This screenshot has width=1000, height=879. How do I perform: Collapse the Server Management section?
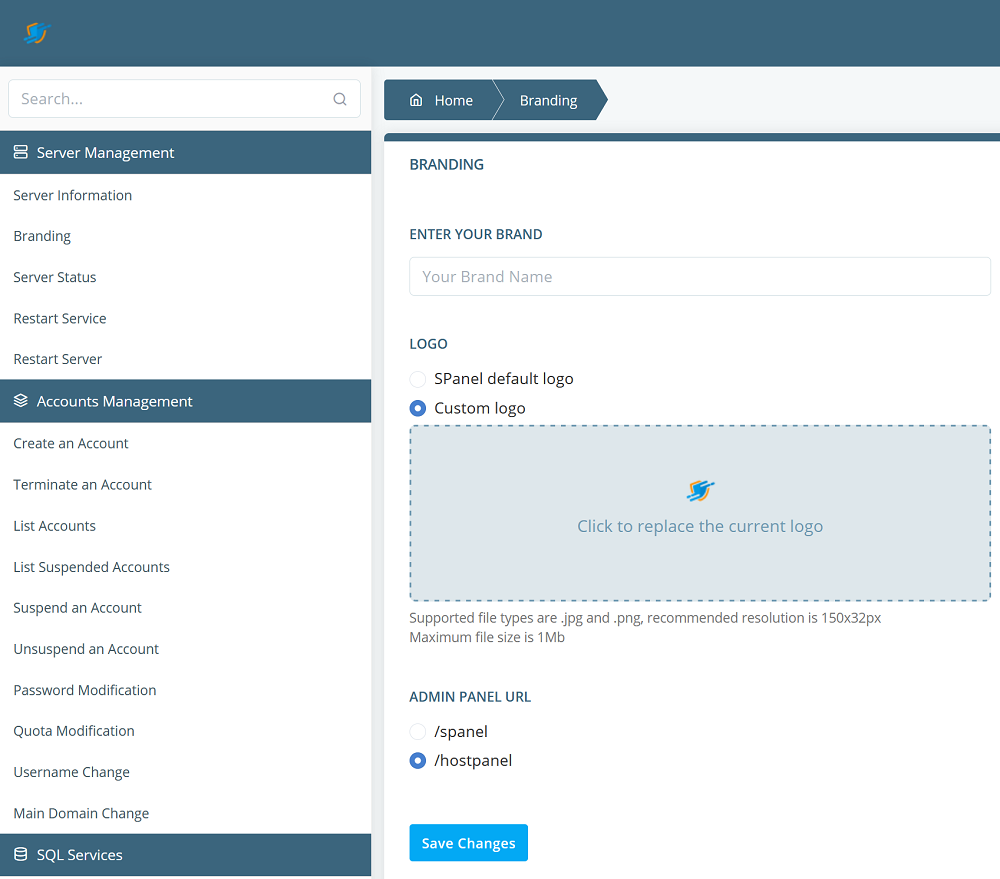[186, 152]
